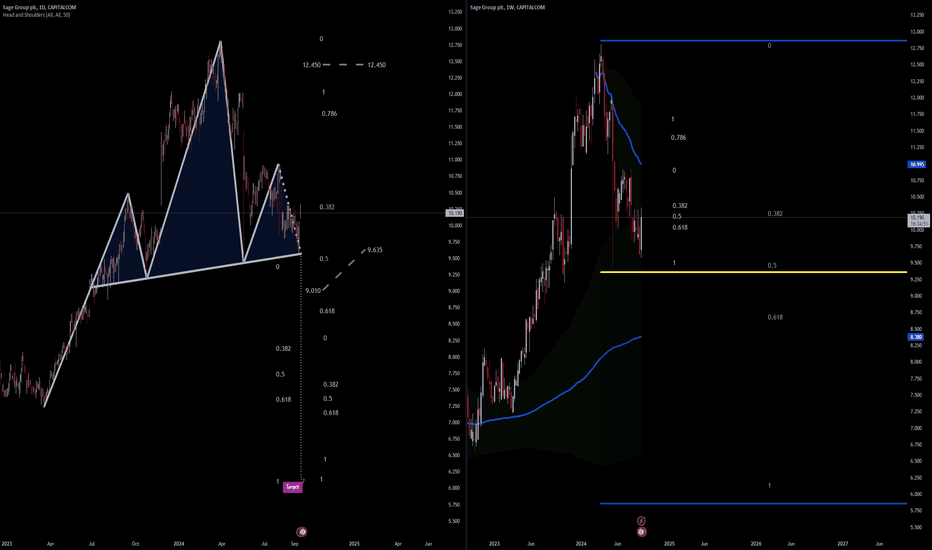This screenshot has width=932, height=550.
Task: Click the 2023 date label on right time axis
Action: point(494,543)
